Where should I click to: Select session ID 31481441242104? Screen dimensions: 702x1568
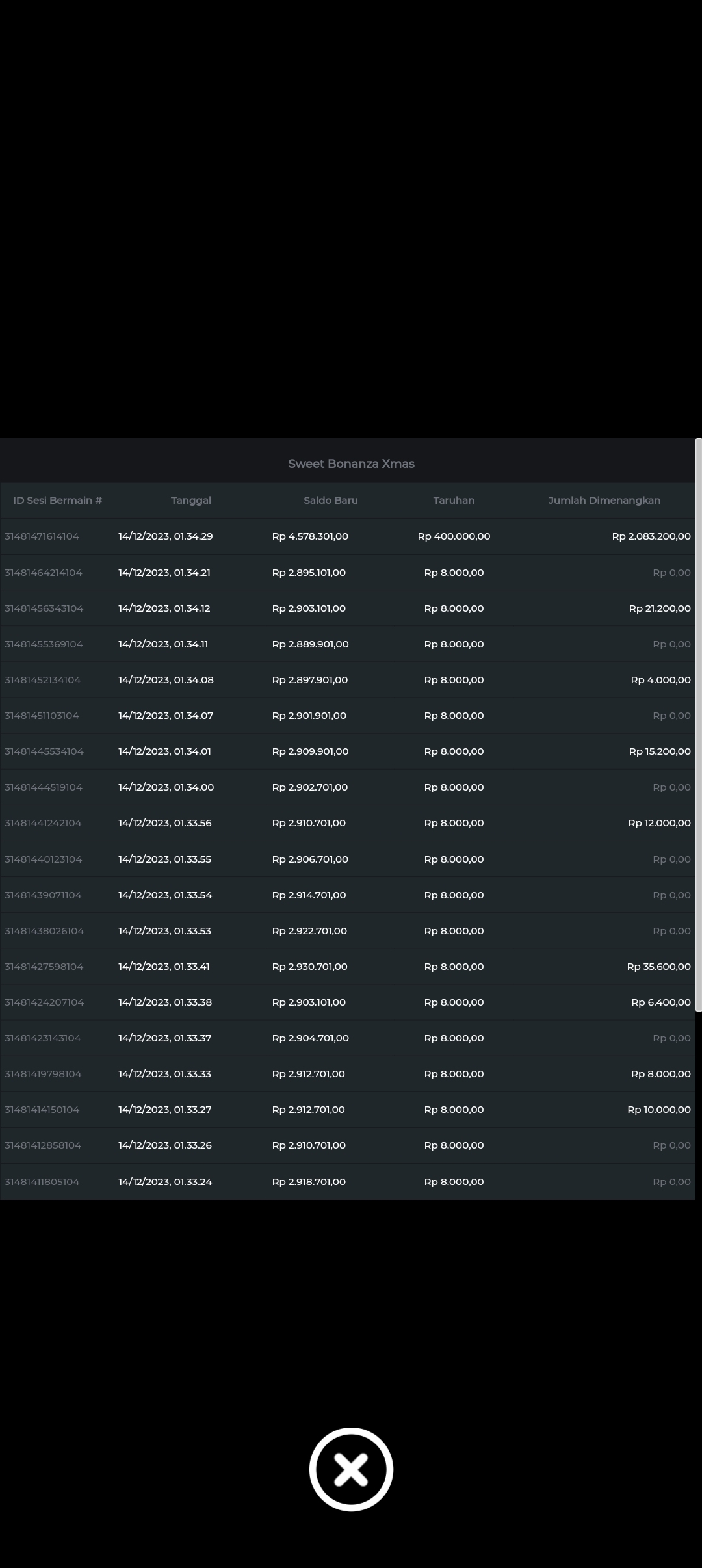click(44, 823)
